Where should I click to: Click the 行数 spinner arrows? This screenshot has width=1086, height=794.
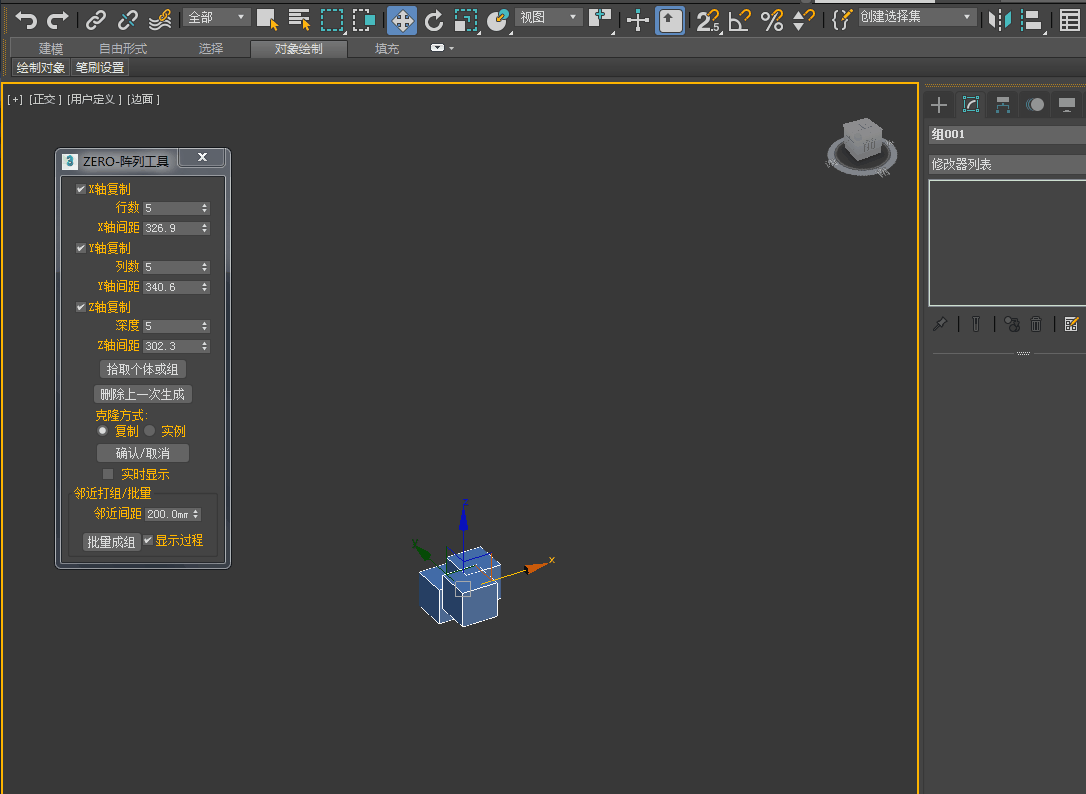click(205, 208)
